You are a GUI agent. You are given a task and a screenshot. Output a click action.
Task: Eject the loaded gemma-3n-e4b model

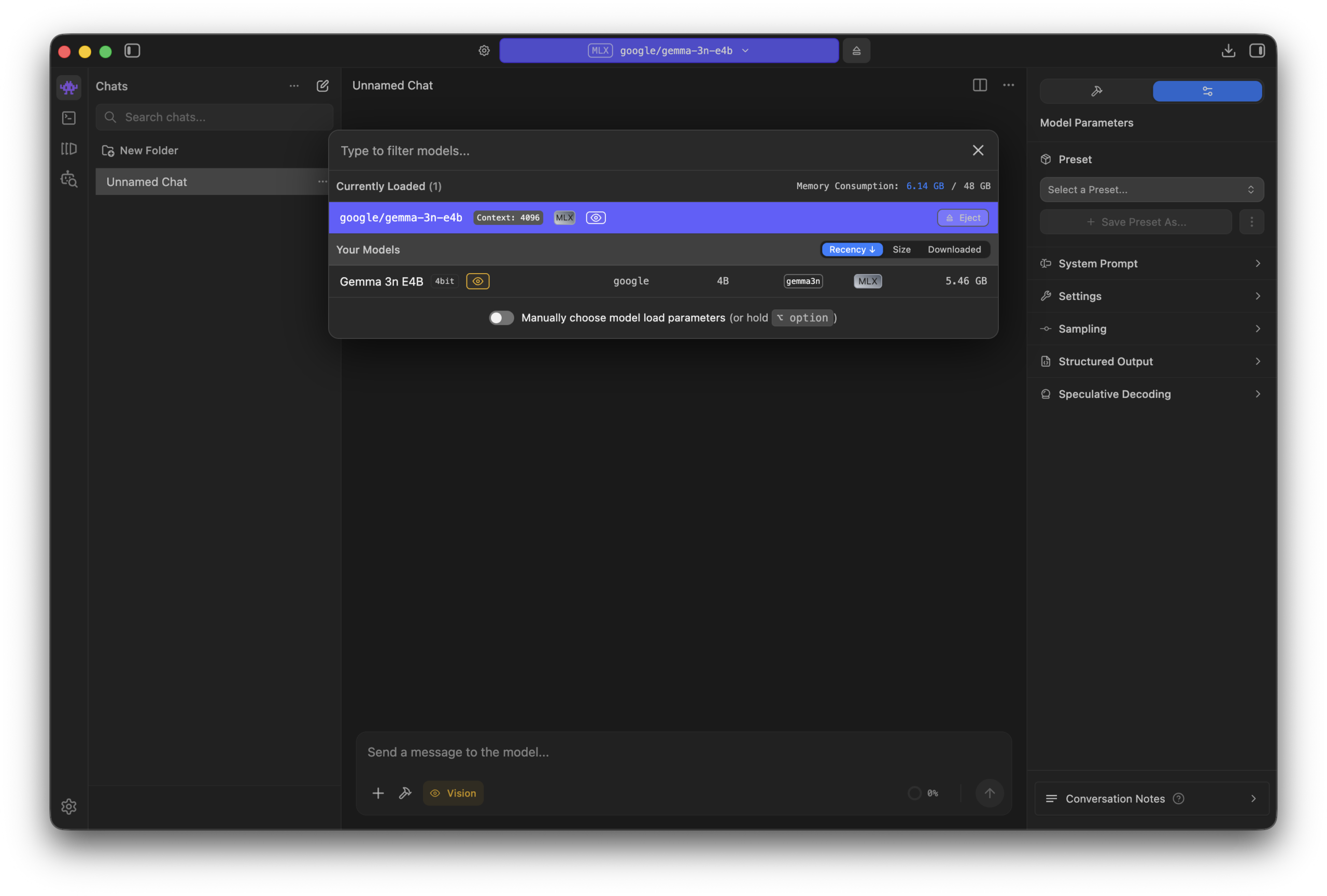(962, 218)
